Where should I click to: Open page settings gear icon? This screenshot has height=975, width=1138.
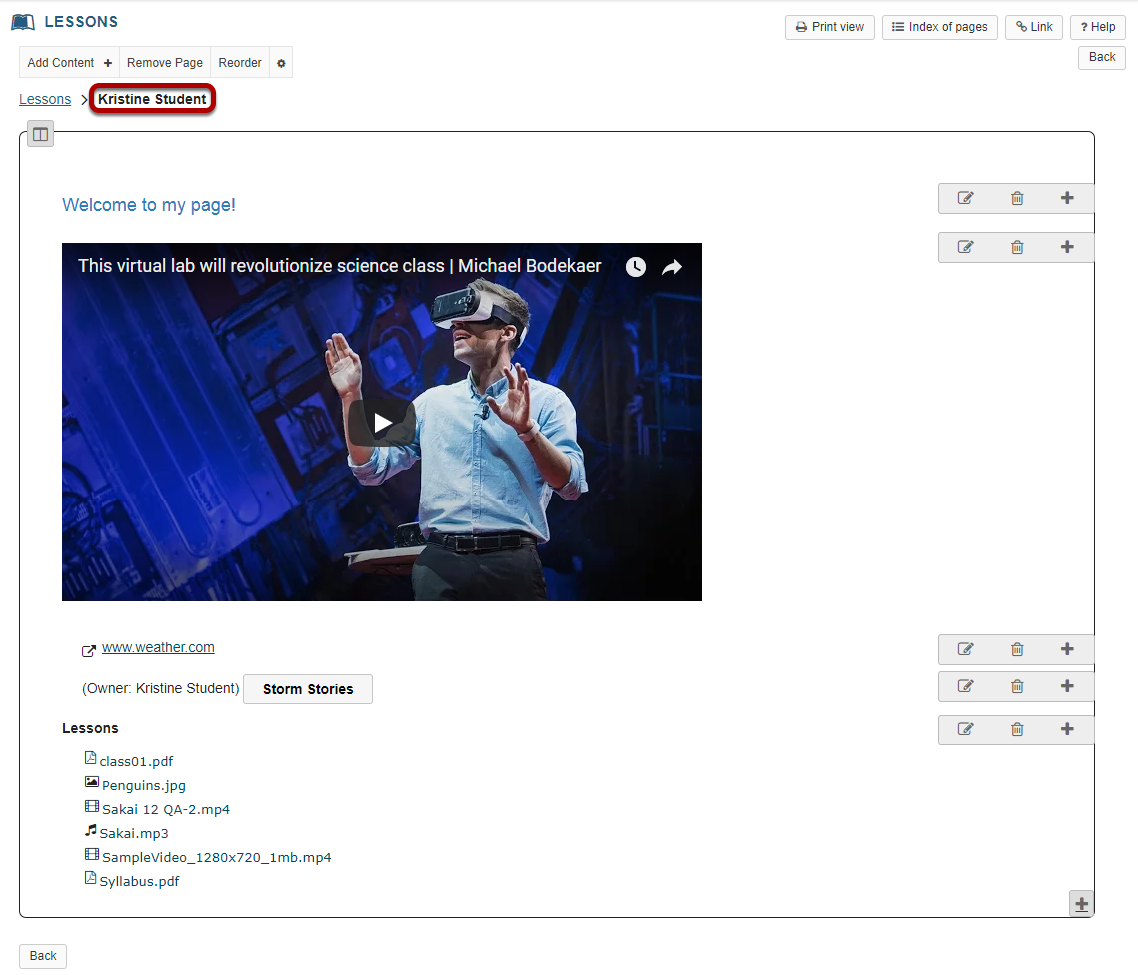click(x=281, y=63)
